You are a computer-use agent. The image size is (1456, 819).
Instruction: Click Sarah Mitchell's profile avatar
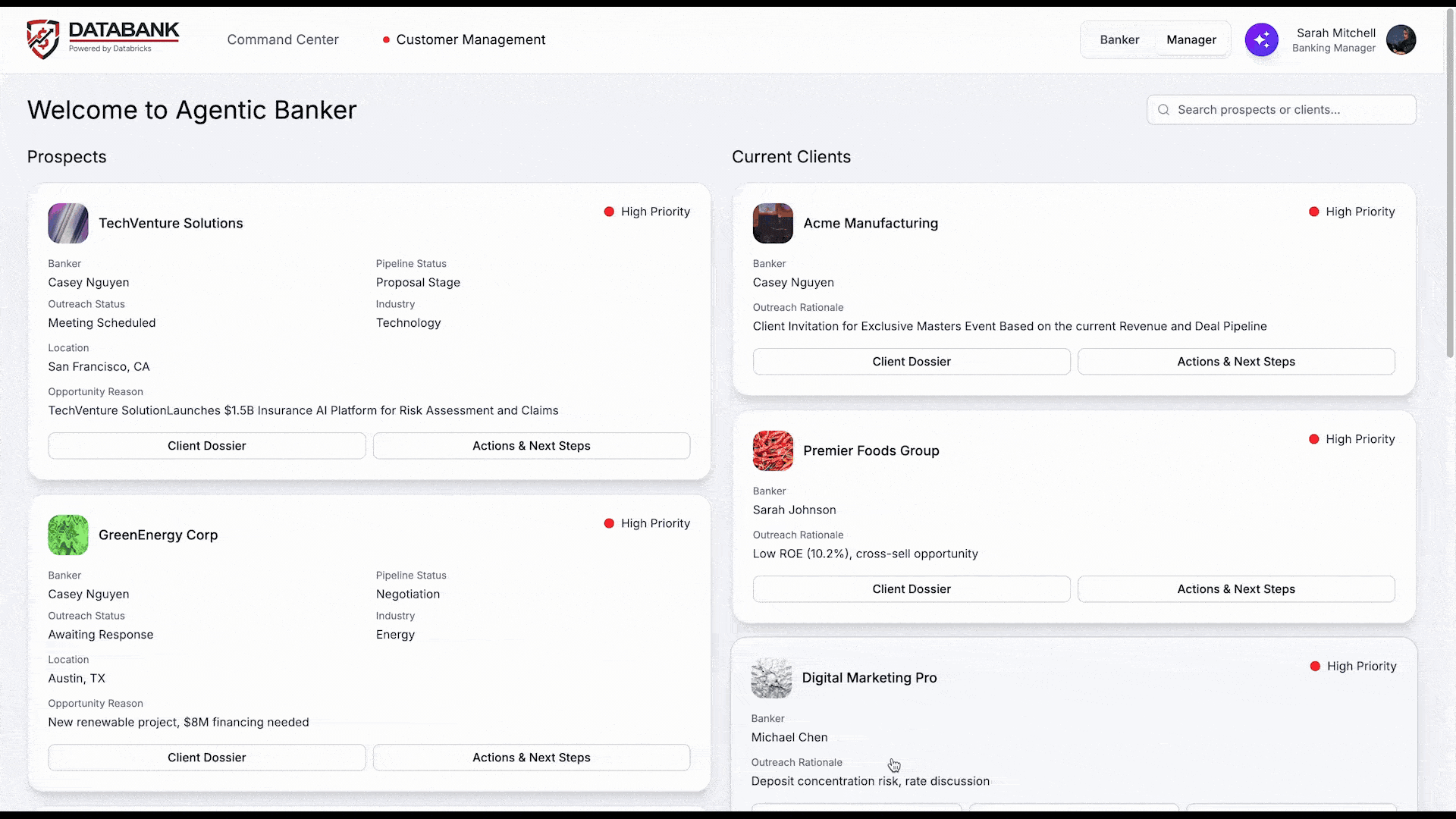point(1401,39)
